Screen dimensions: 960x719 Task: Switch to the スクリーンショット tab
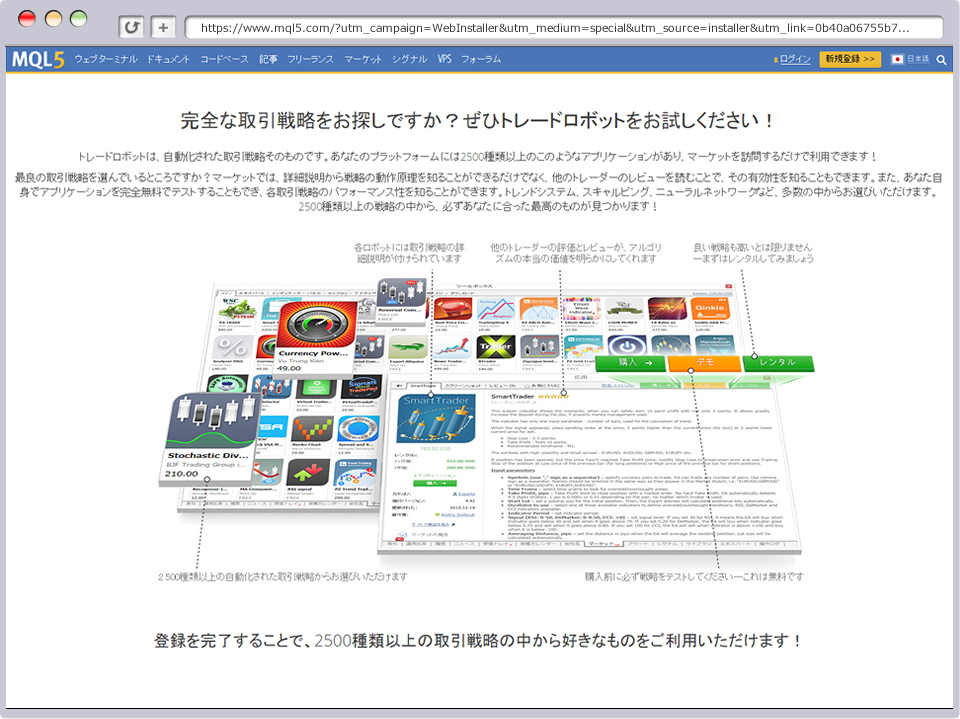461,385
